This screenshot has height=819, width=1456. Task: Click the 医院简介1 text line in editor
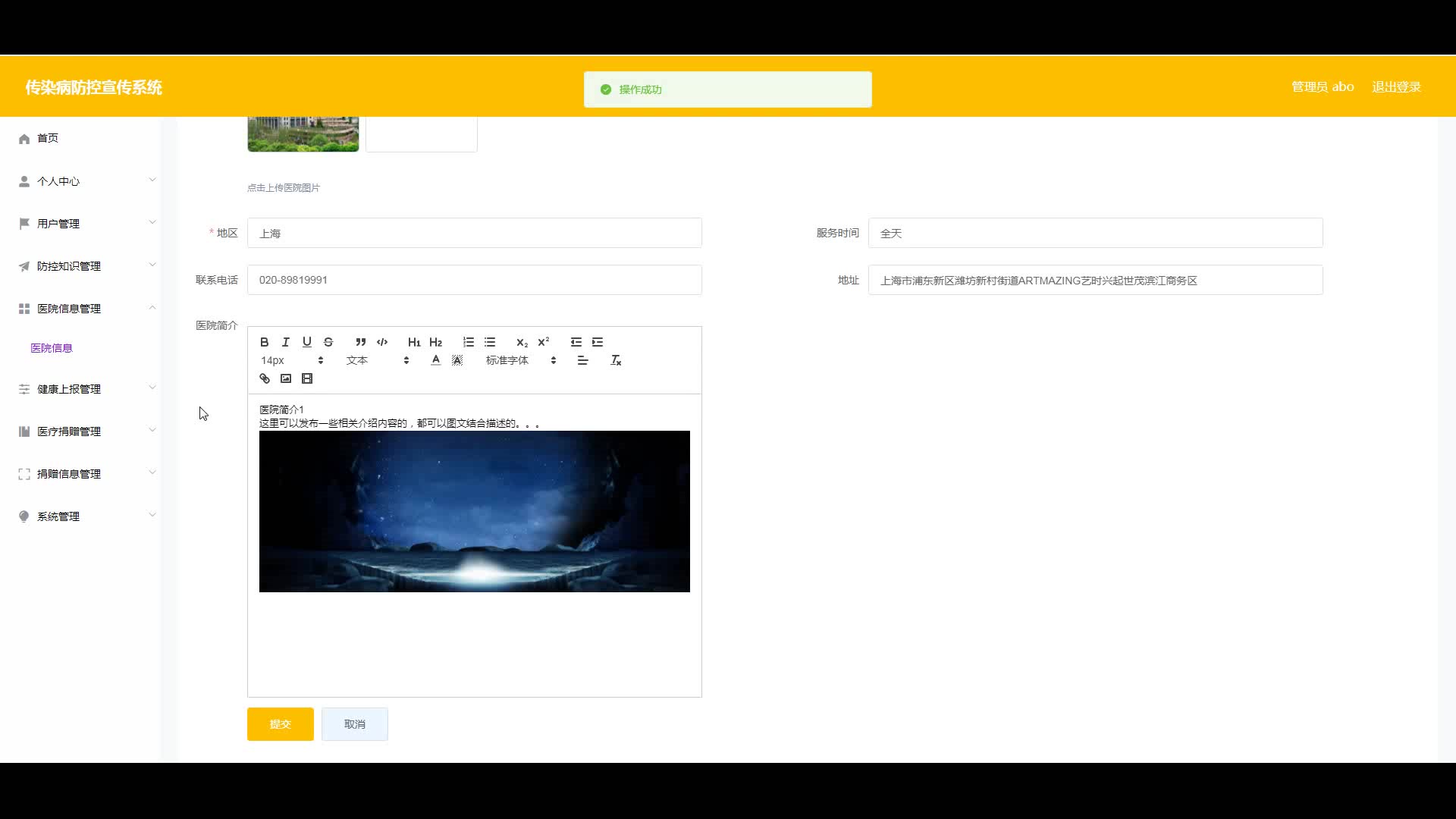coord(281,409)
